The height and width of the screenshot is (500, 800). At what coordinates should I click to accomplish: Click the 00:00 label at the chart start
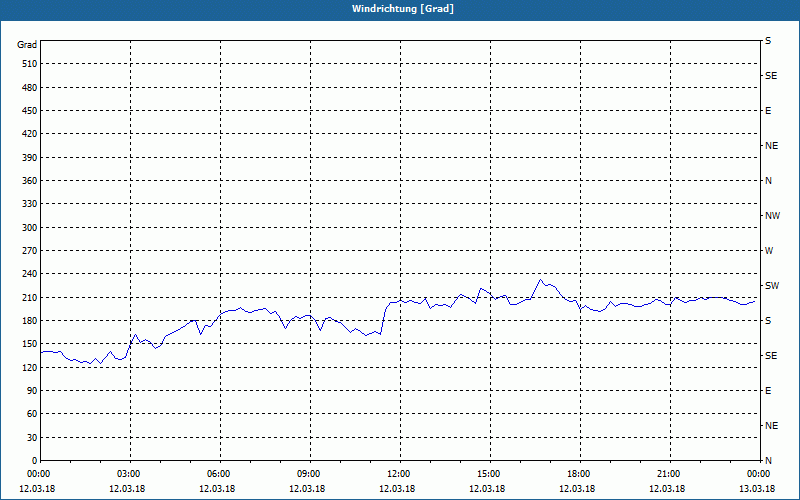pyautogui.click(x=39, y=474)
